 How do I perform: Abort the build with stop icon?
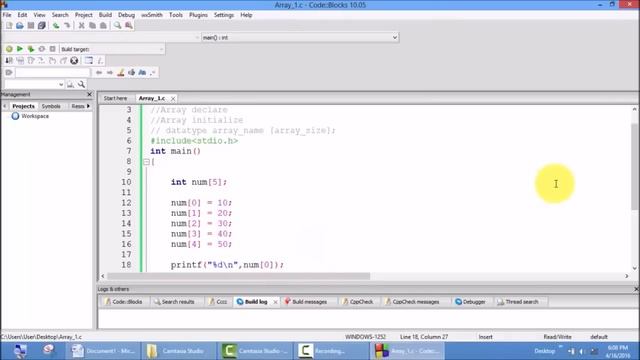click(53, 49)
